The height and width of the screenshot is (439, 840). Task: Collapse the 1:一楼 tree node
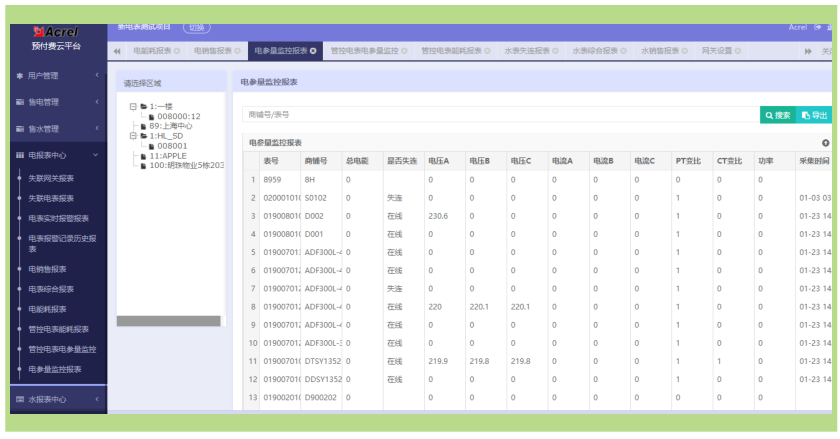tap(133, 107)
